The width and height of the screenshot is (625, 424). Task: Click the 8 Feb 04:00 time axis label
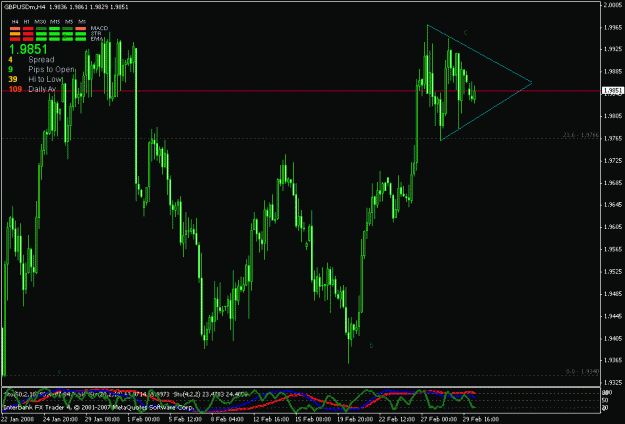tap(227, 419)
